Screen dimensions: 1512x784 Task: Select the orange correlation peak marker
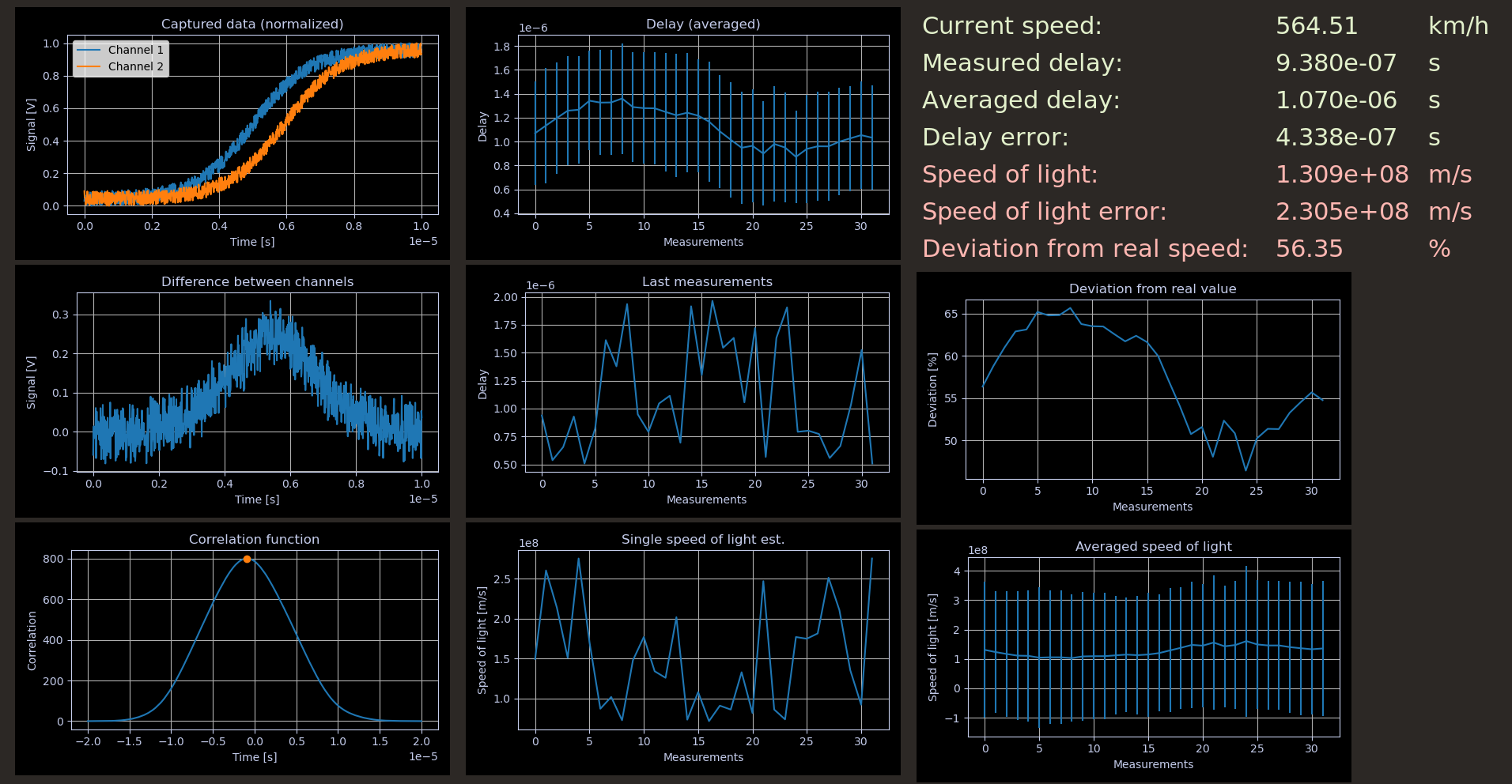coord(248,559)
